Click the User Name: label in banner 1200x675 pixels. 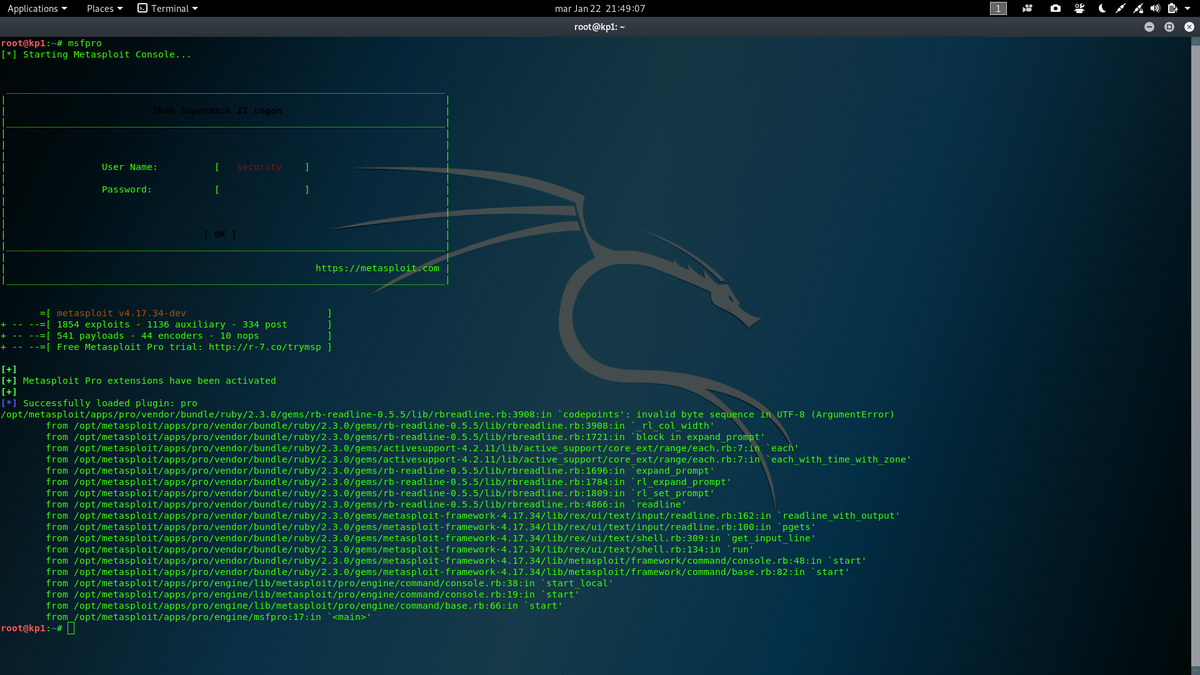[x=130, y=167]
